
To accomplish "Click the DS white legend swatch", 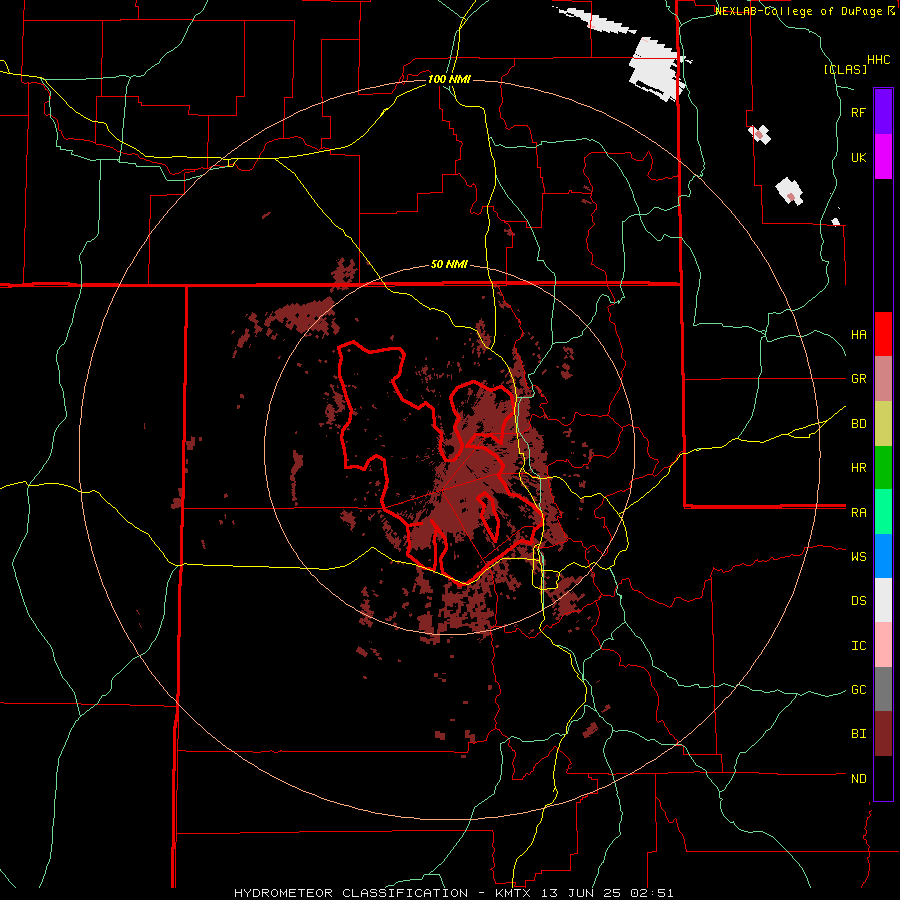I will click(883, 600).
